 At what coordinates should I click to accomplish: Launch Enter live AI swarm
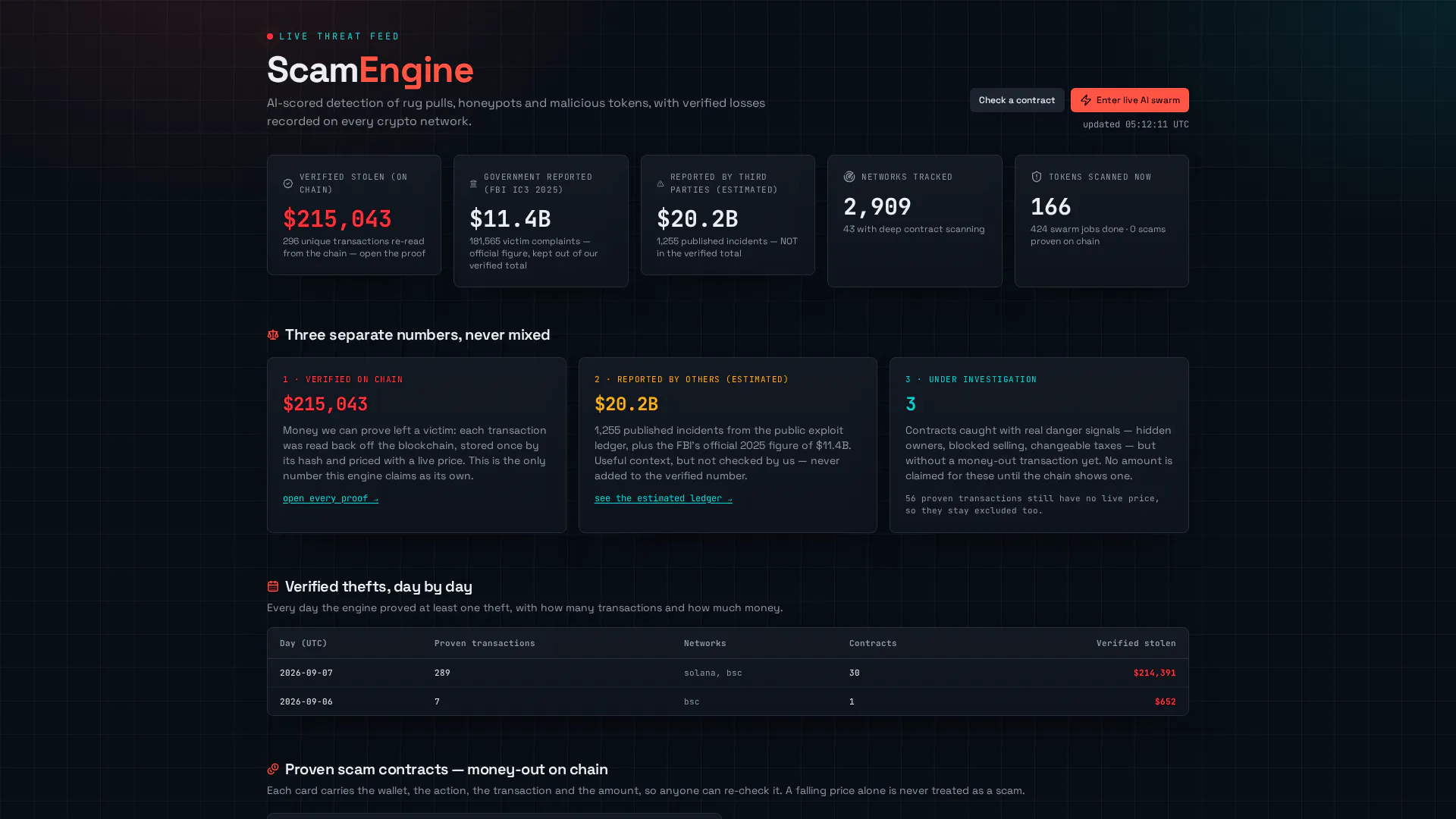click(x=1130, y=100)
